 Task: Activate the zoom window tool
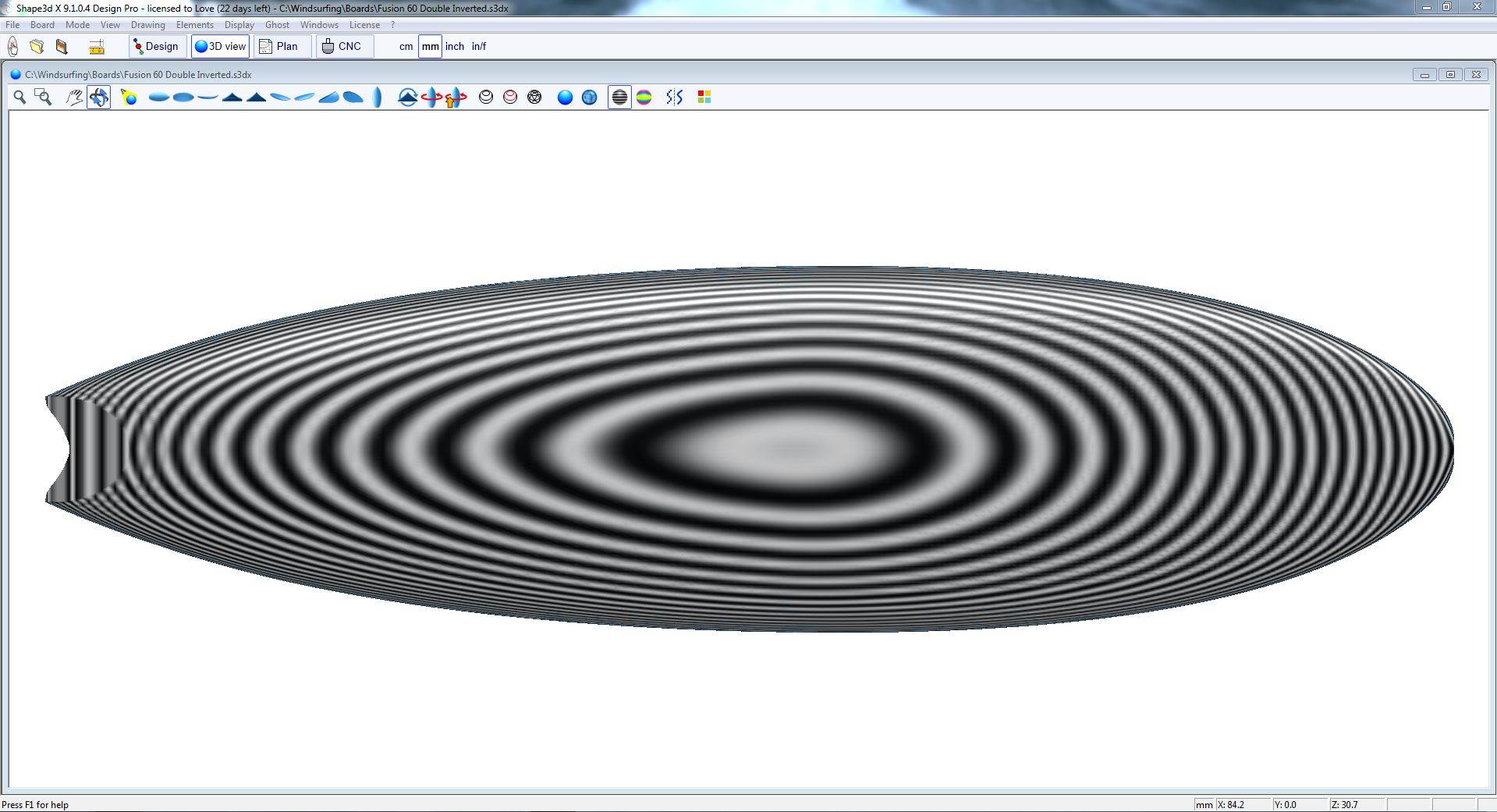44,98
